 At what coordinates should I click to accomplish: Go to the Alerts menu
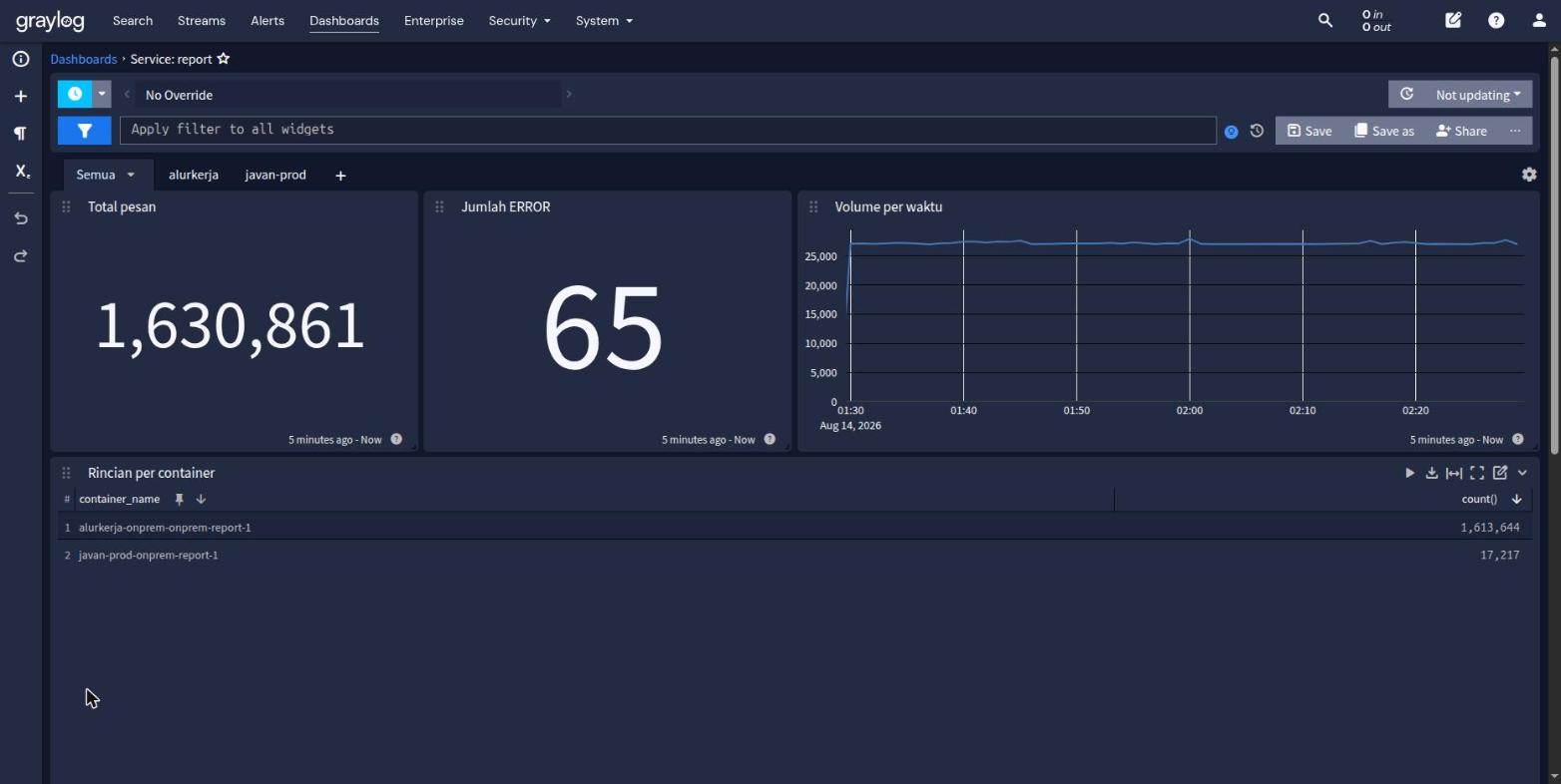pos(267,21)
